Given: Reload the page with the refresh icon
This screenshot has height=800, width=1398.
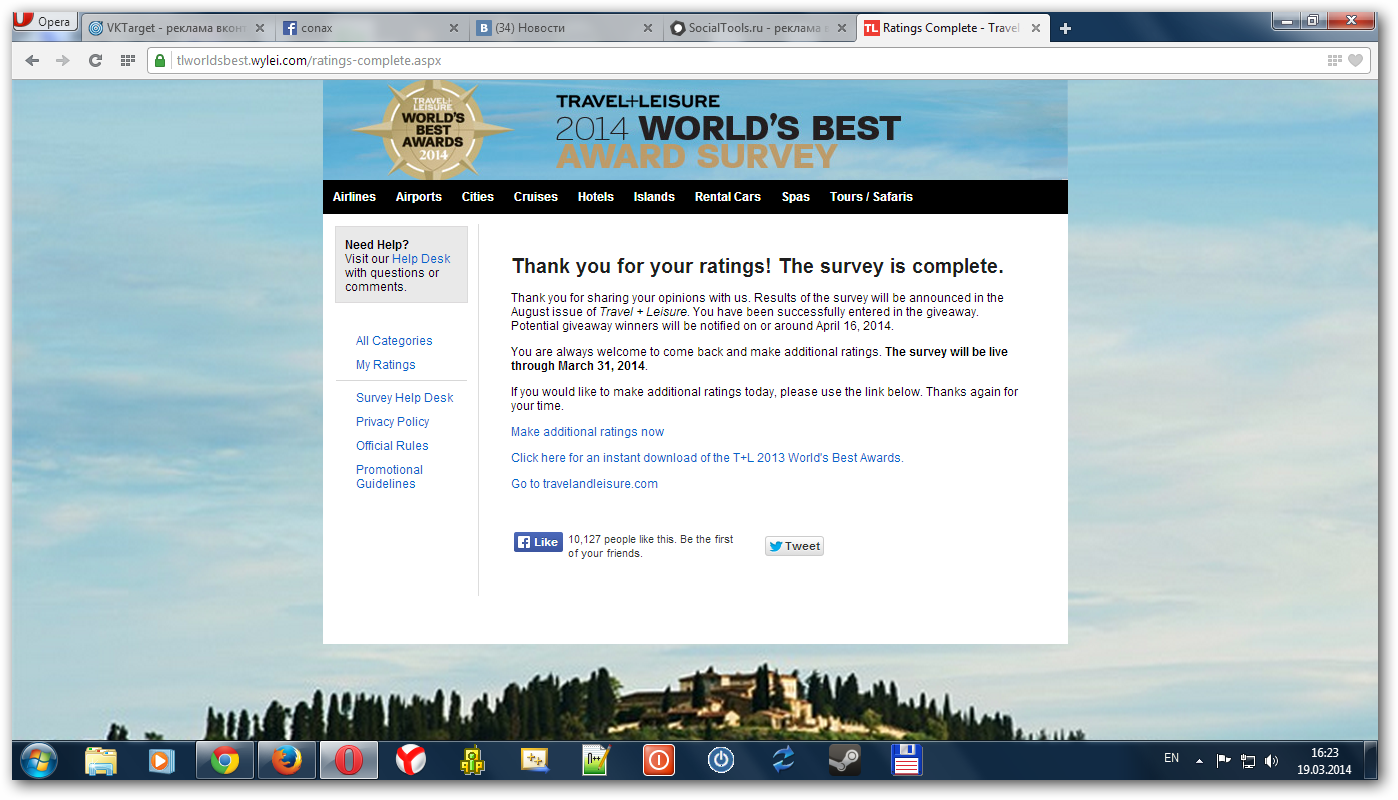Looking at the screenshot, I should pyautogui.click(x=96, y=61).
